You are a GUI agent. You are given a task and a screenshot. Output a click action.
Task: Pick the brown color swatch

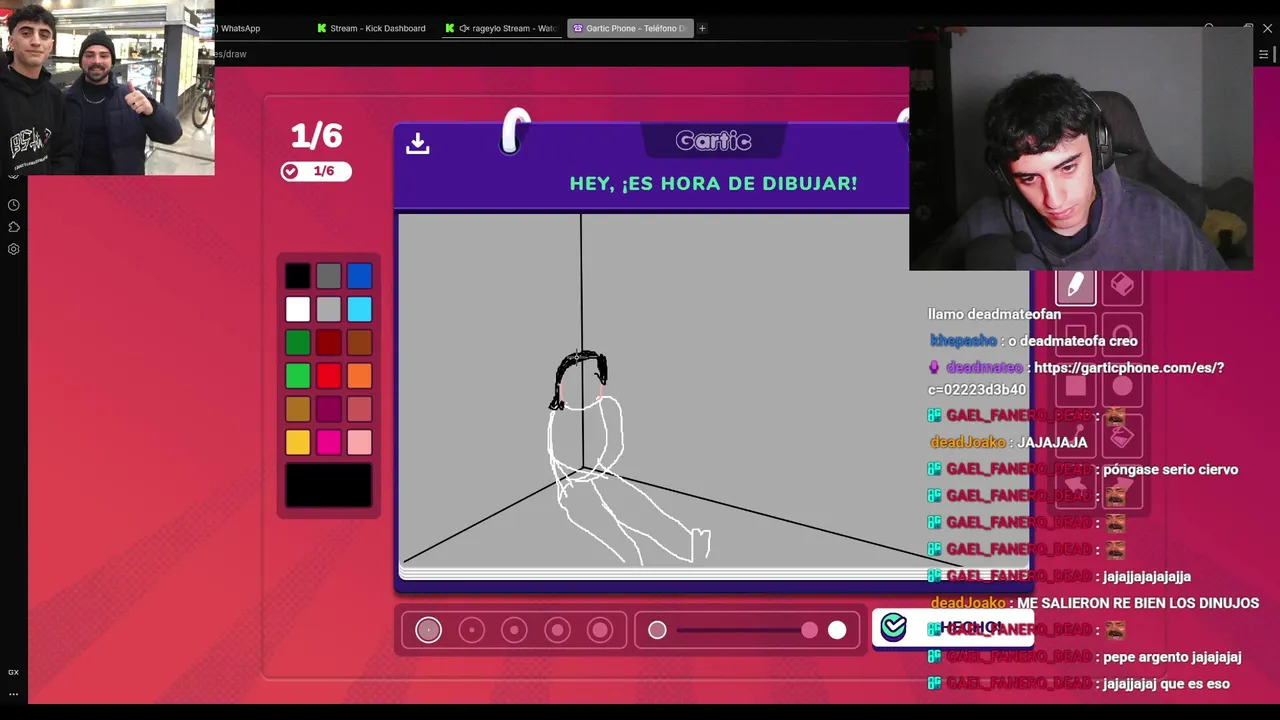(360, 343)
